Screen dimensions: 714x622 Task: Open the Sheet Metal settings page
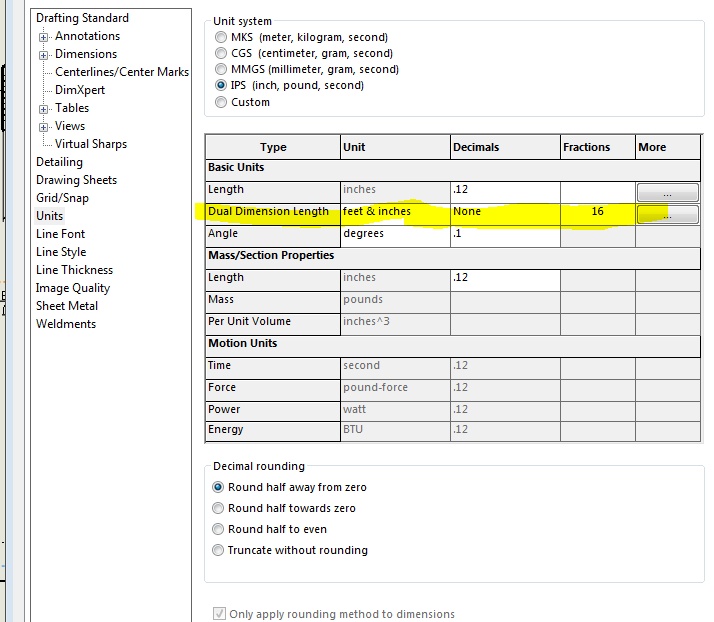pyautogui.click(x=67, y=306)
